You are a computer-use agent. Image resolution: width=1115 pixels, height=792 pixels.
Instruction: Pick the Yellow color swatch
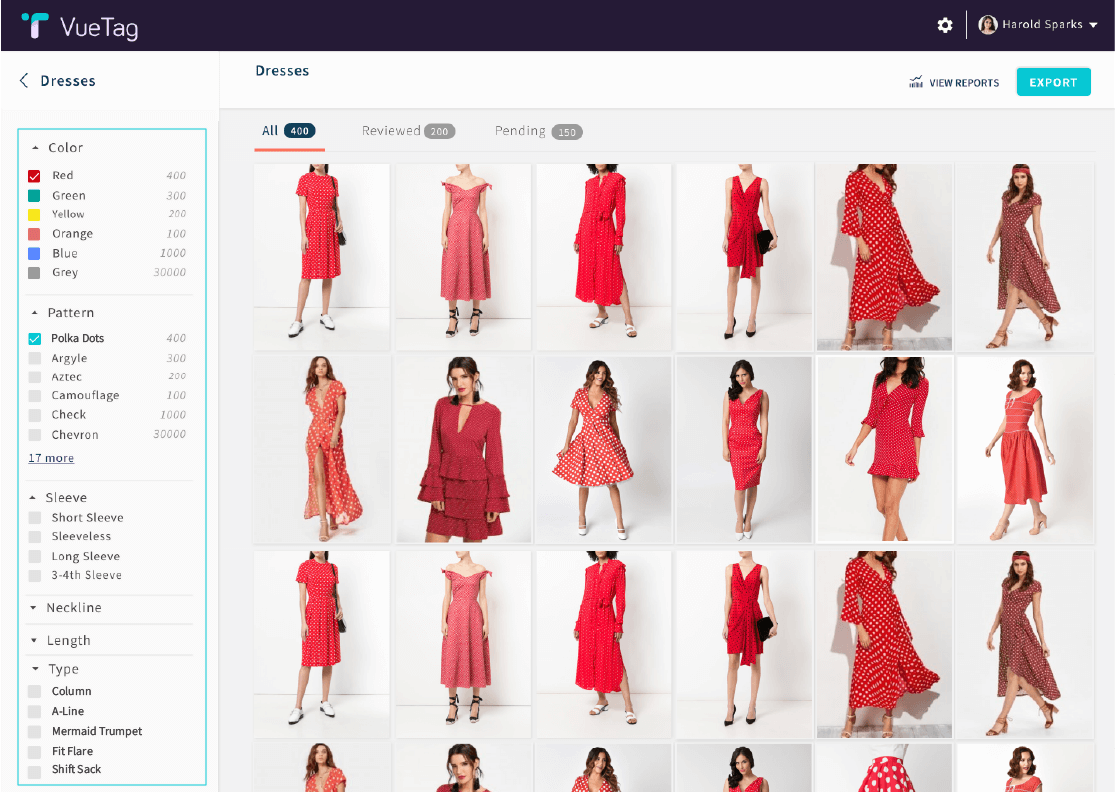coord(34,215)
